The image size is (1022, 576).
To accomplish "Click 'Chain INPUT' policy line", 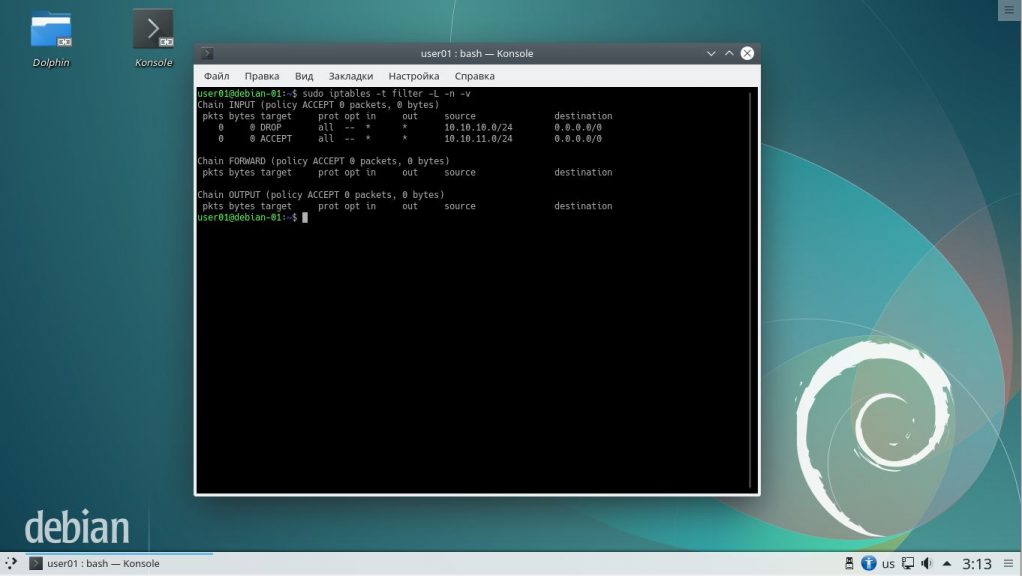I will (x=318, y=104).
